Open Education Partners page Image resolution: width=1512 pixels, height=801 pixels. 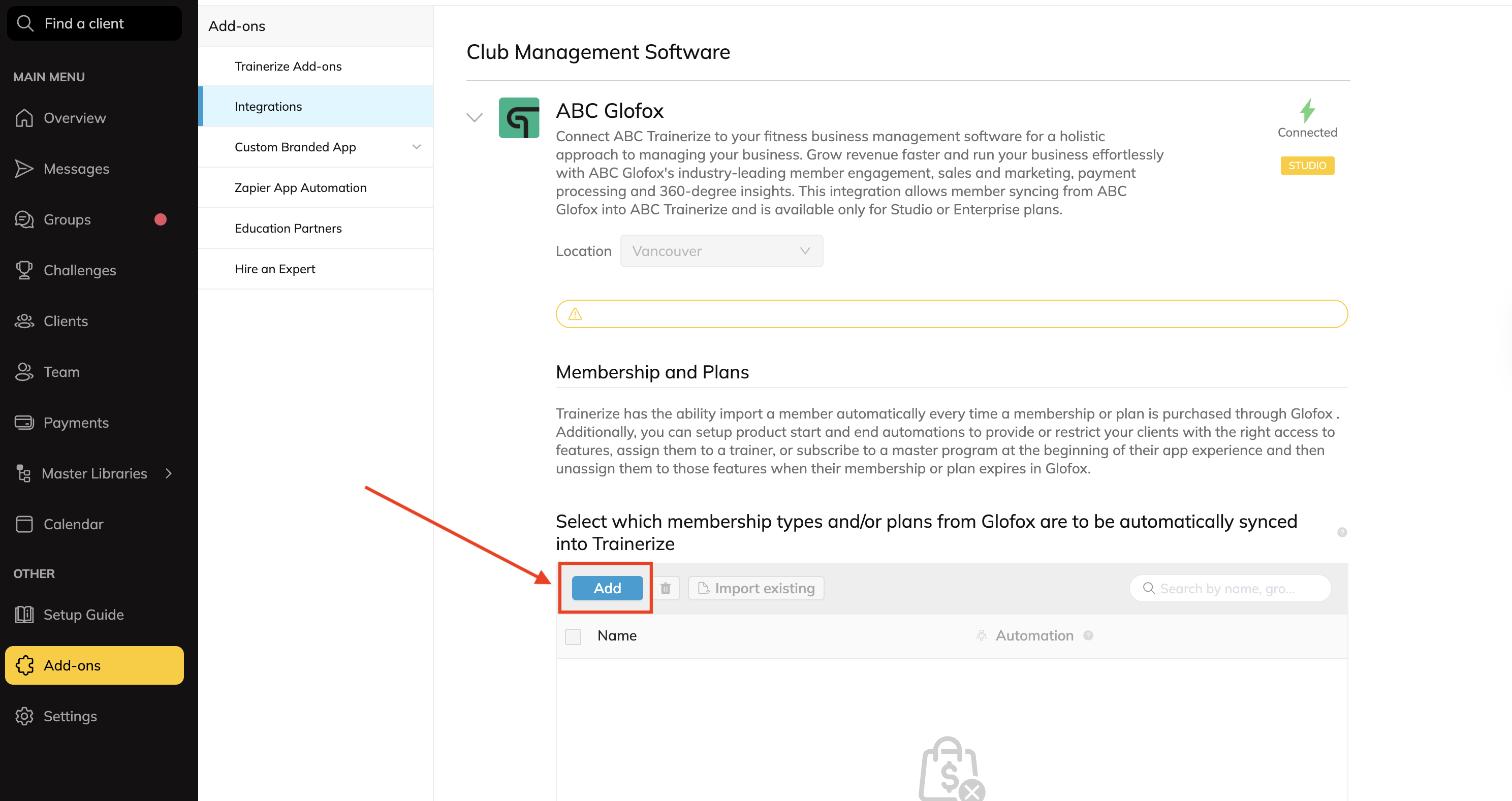coord(316,228)
